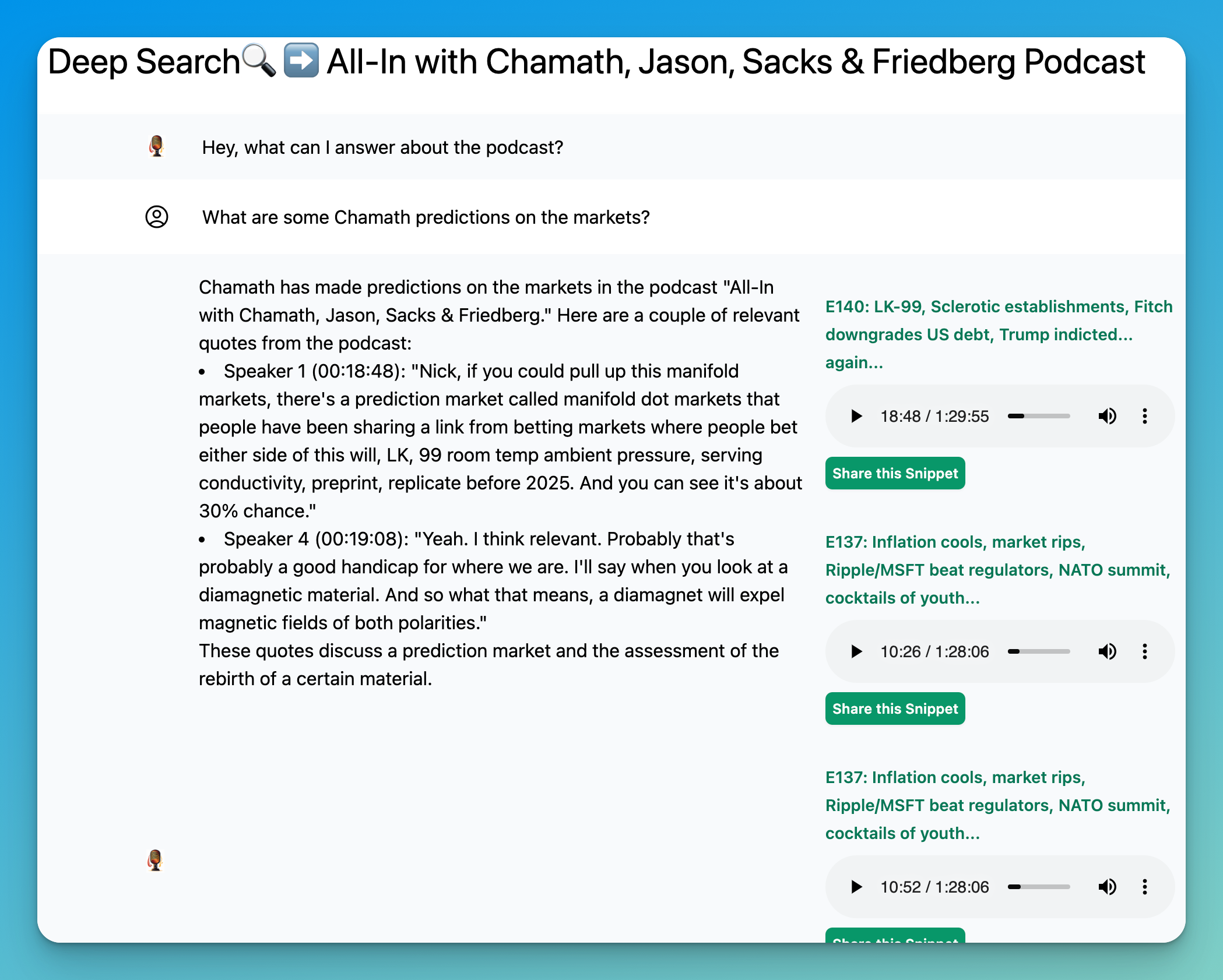The height and width of the screenshot is (980, 1223).
Task: Click 'These quotes discuss a prediction market' summary
Action: 489,665
